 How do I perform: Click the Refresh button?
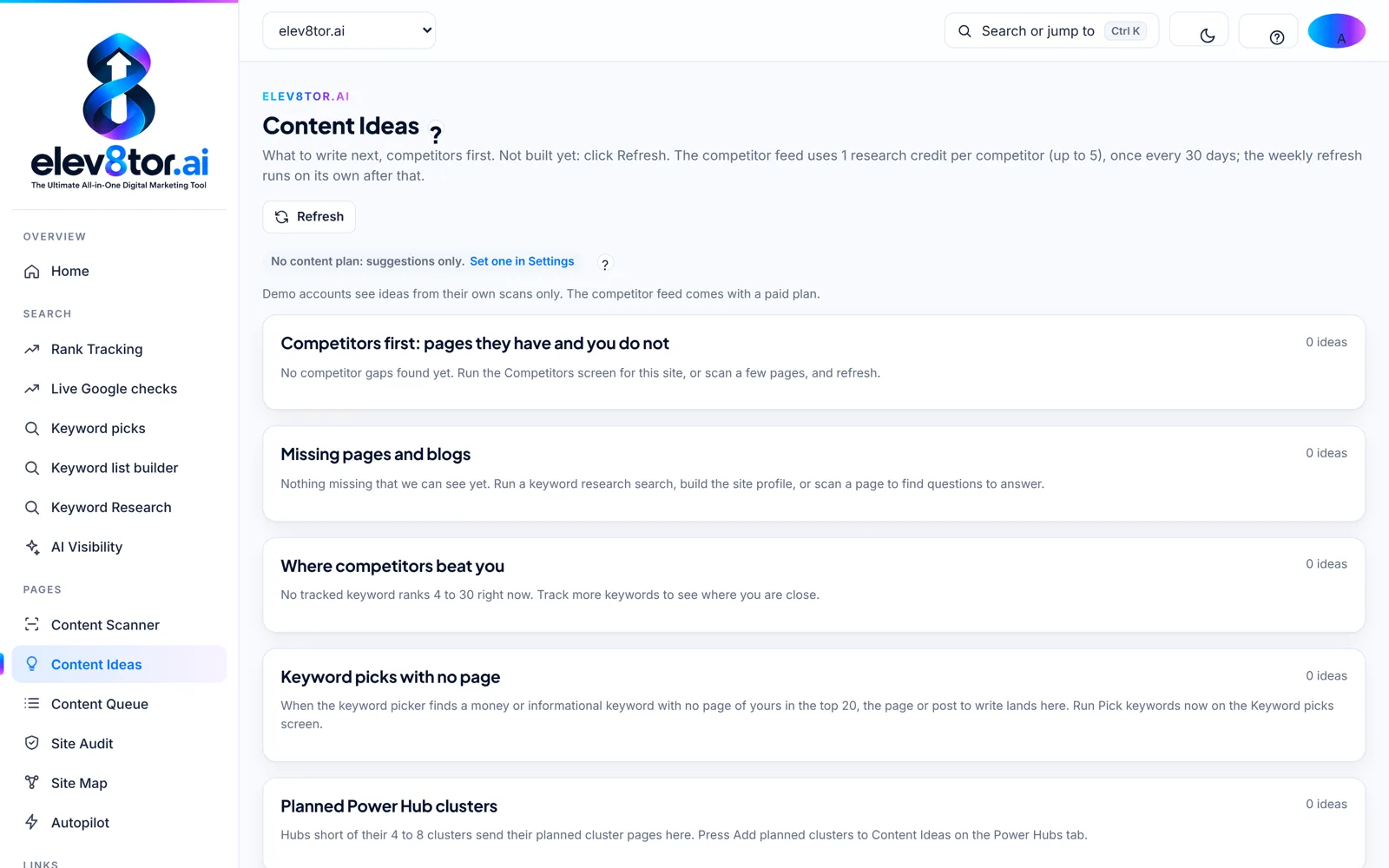click(x=309, y=217)
